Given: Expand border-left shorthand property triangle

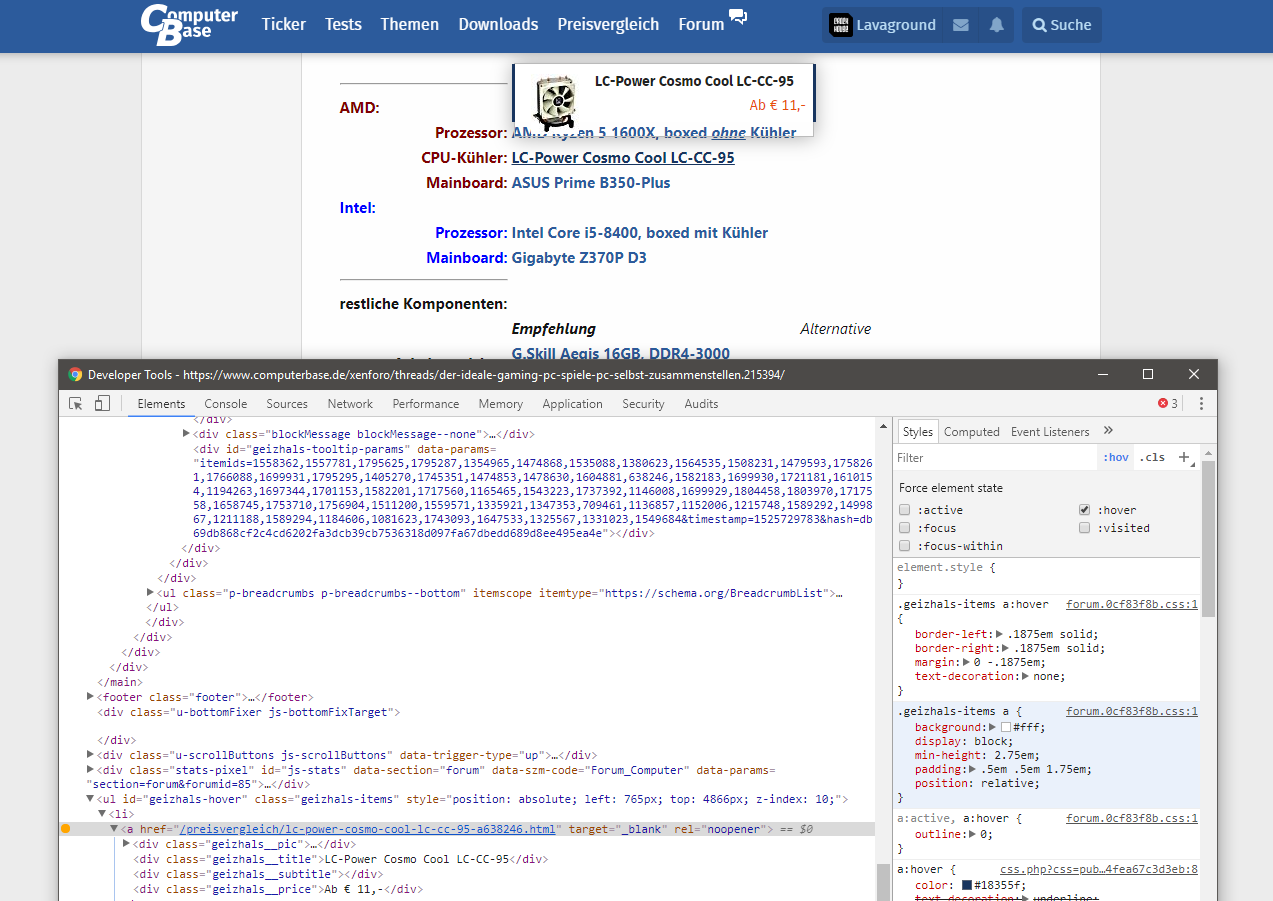Looking at the screenshot, I should (x=999, y=634).
